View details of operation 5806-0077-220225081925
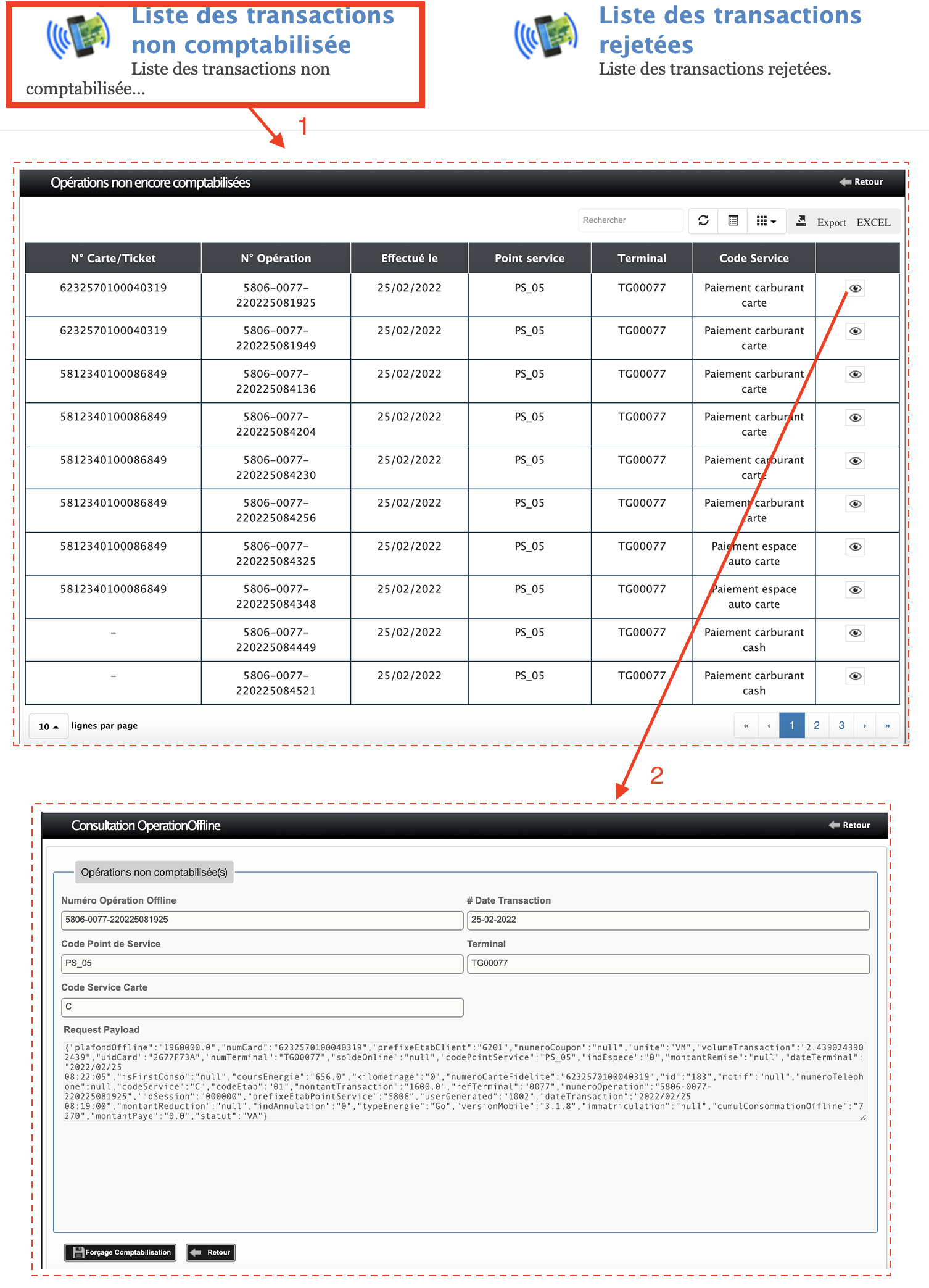Image resolution: width=929 pixels, height=1288 pixels. [x=855, y=288]
